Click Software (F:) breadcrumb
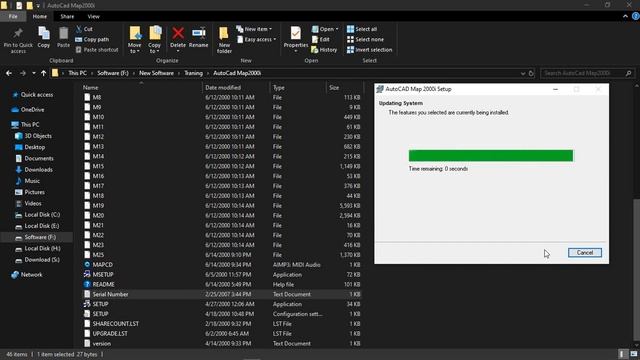This screenshot has width=640, height=360. click(x=113, y=73)
